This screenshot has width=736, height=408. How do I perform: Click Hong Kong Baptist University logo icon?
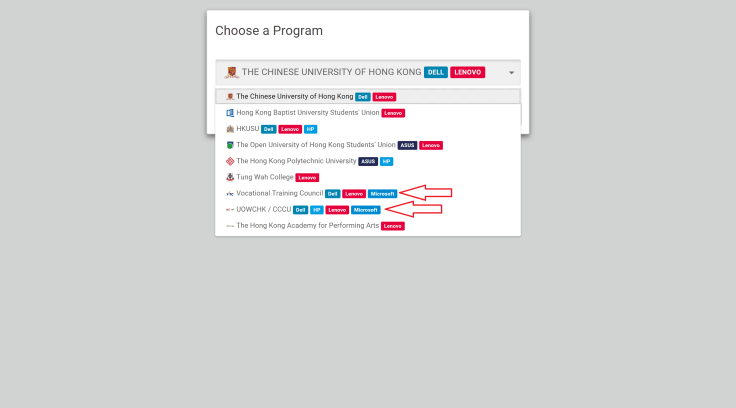(230, 113)
